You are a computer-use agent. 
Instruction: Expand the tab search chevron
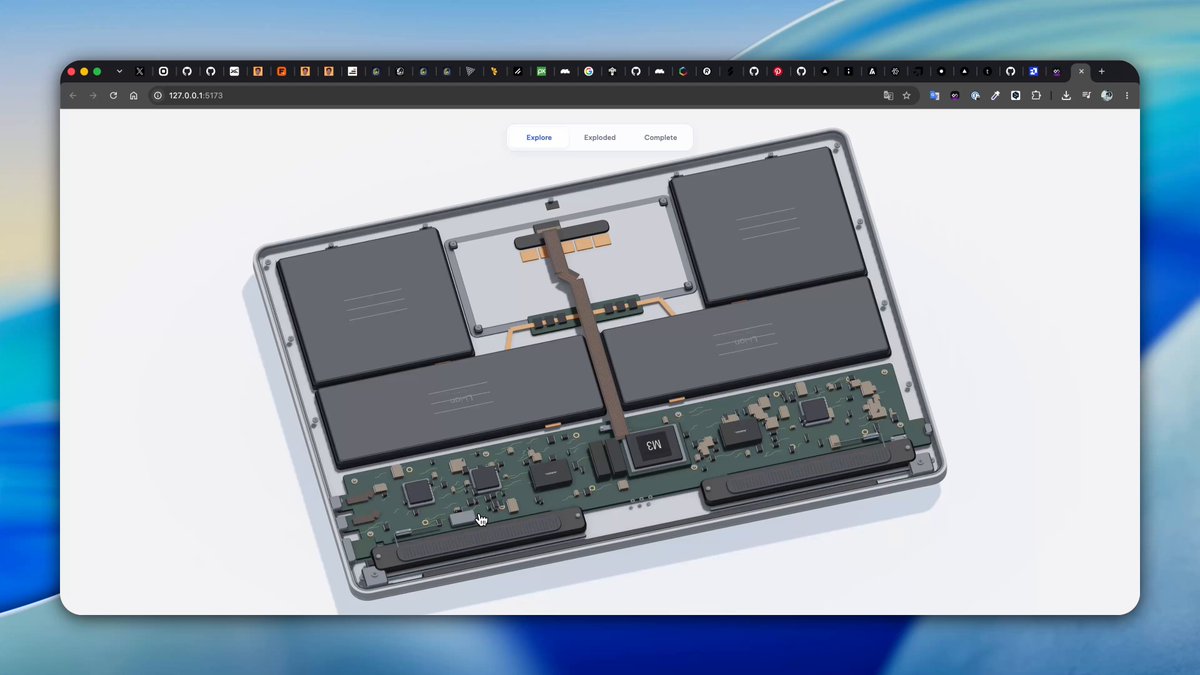(120, 71)
